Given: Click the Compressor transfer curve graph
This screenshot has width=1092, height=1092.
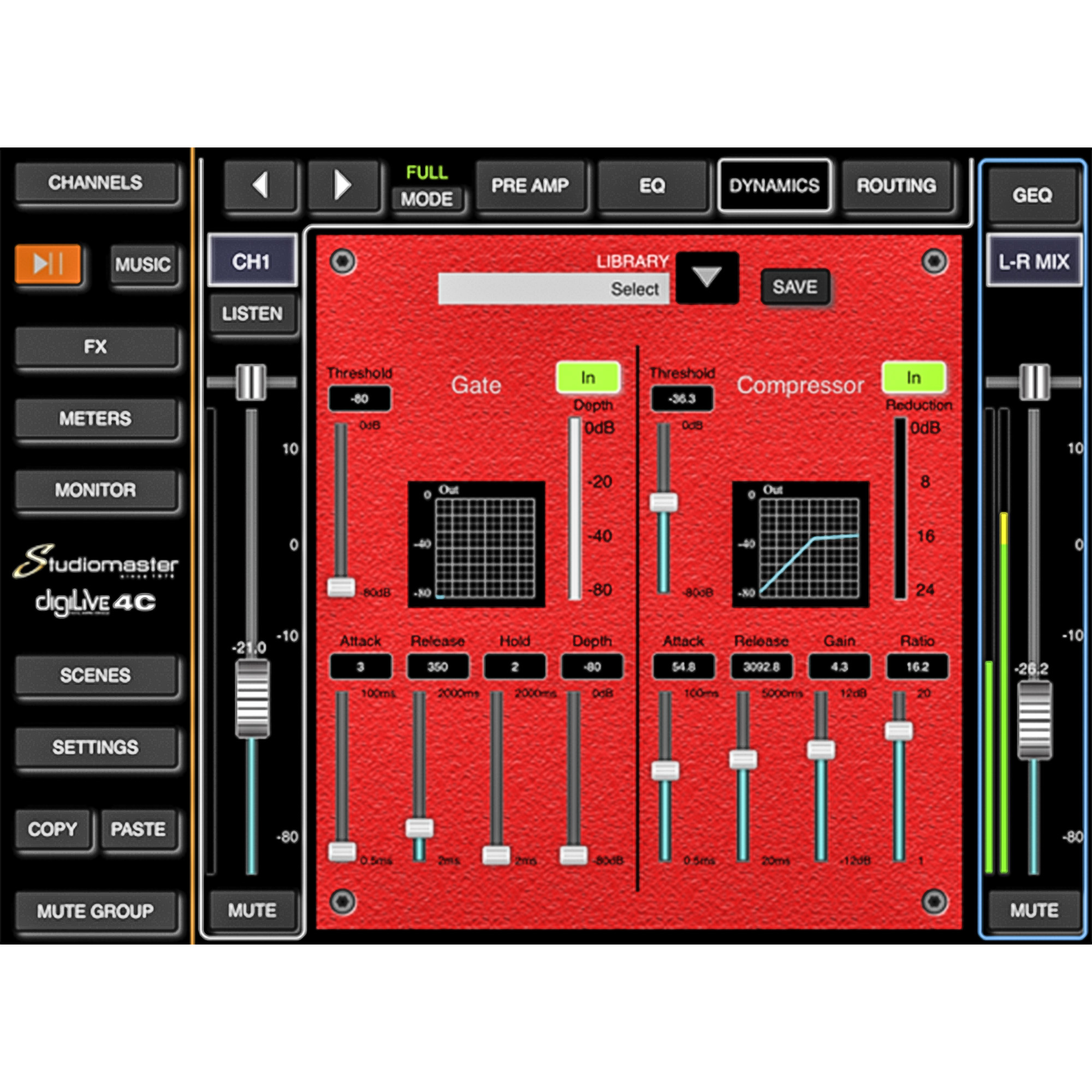Looking at the screenshot, I should 800,544.
